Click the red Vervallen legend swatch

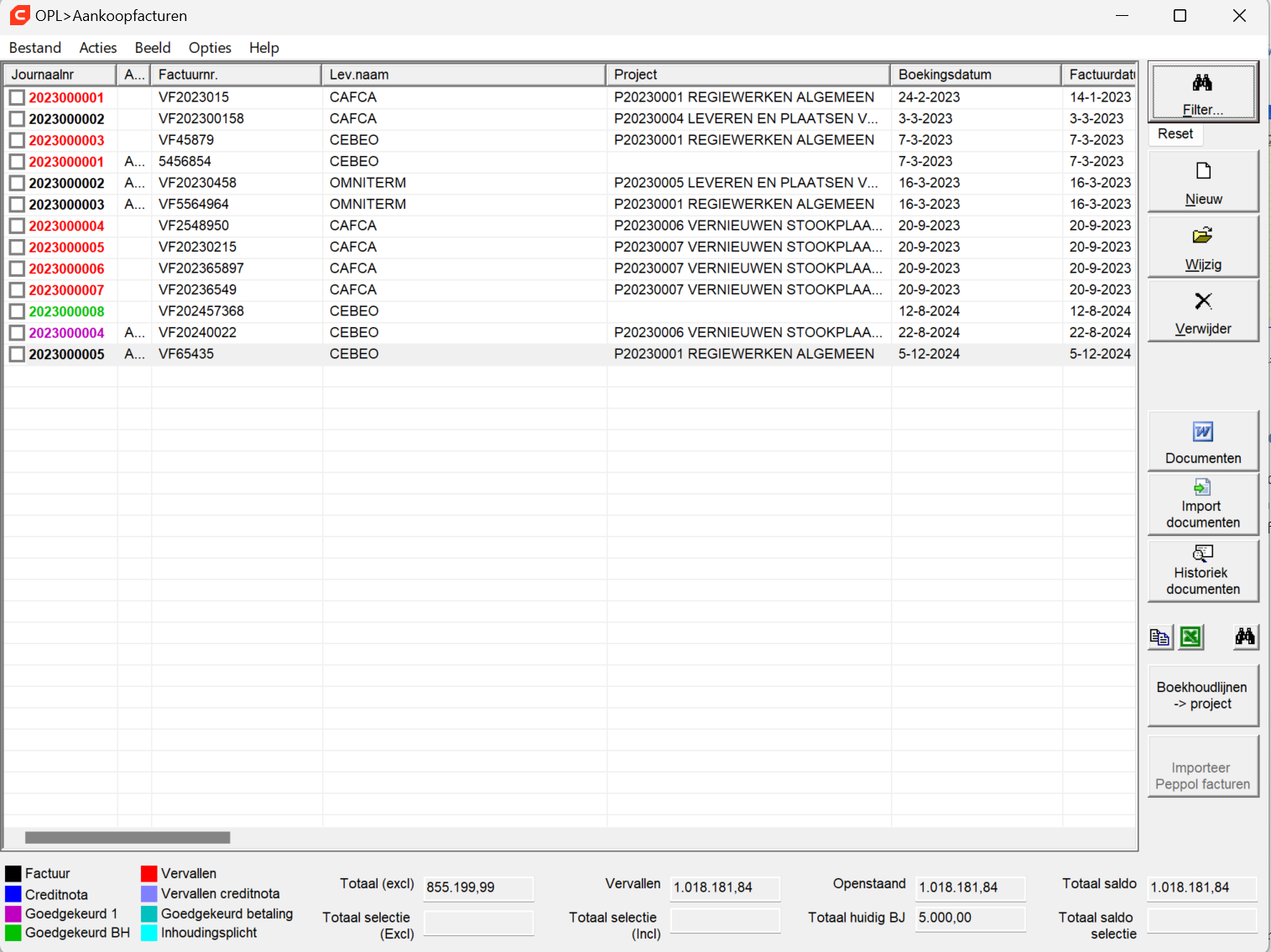point(149,874)
